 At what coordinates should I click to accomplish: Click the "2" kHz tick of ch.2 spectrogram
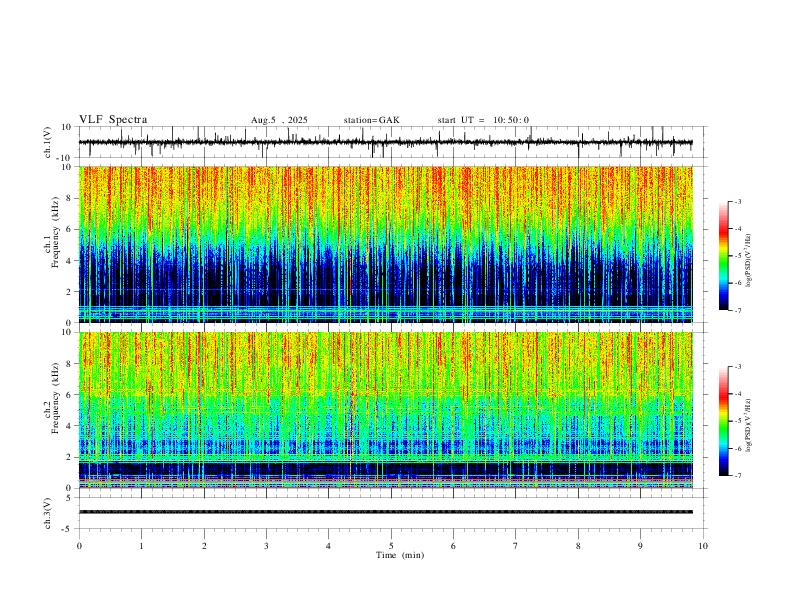click(69, 457)
